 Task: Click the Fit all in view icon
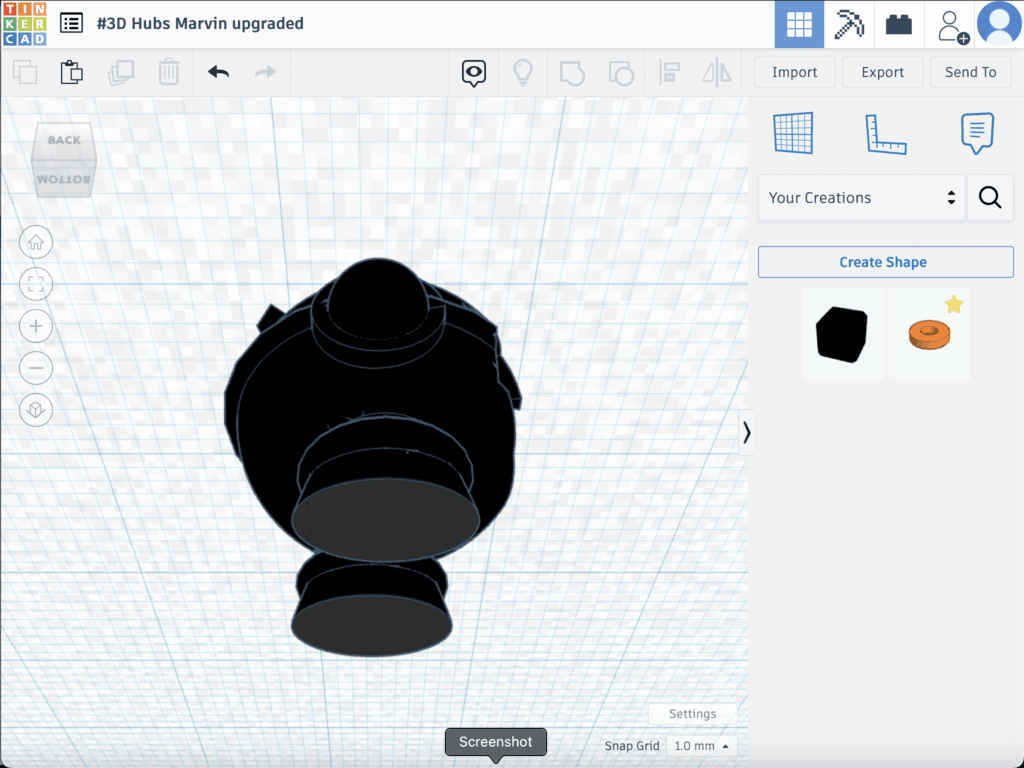(x=36, y=284)
